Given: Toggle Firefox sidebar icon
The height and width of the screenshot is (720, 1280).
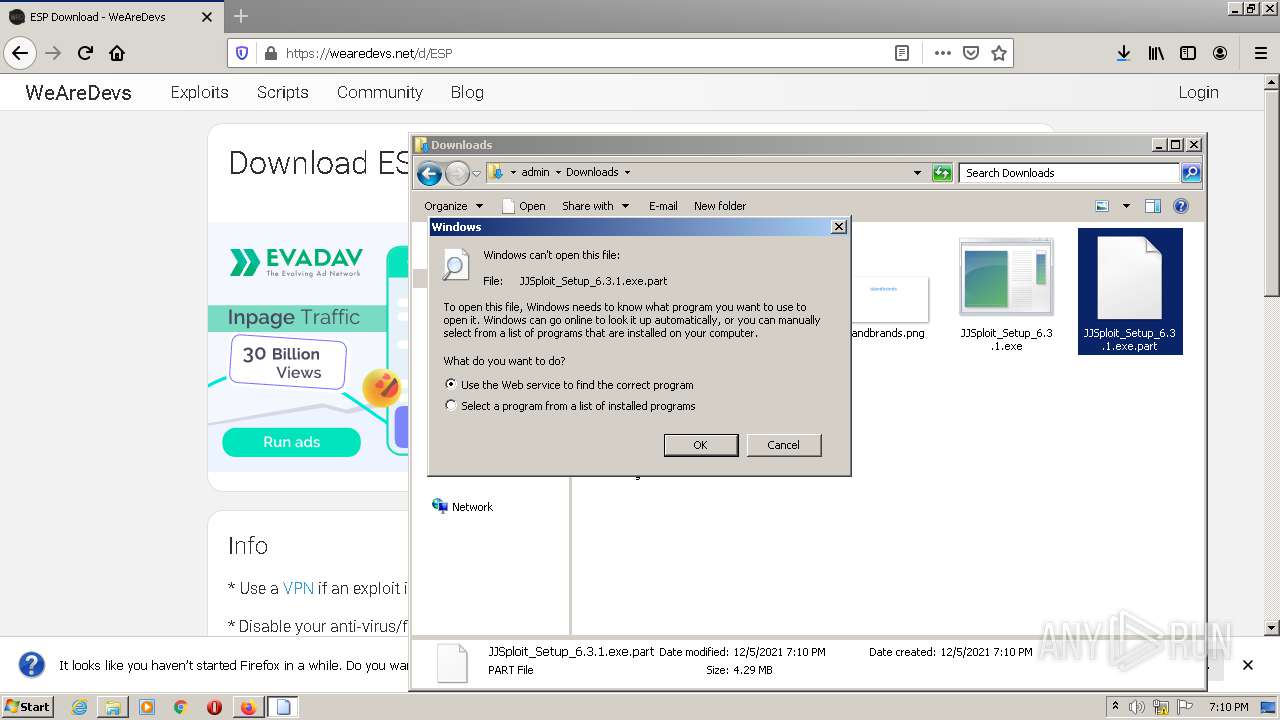Looking at the screenshot, I should (x=1188, y=53).
